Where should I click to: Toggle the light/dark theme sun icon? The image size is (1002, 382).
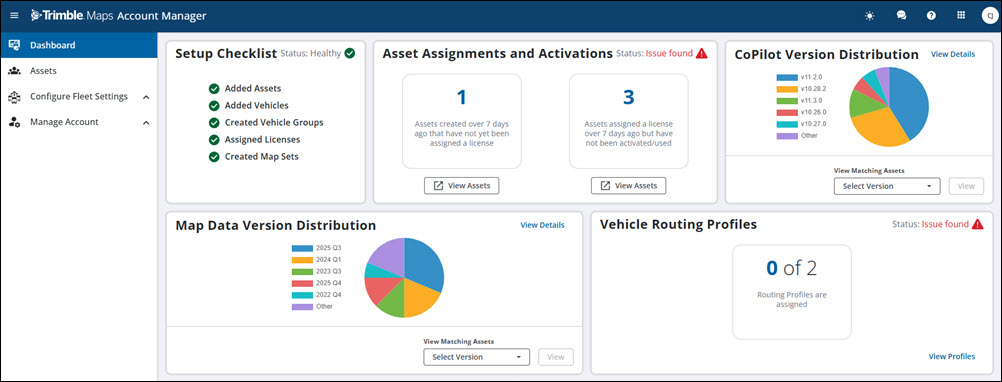869,16
